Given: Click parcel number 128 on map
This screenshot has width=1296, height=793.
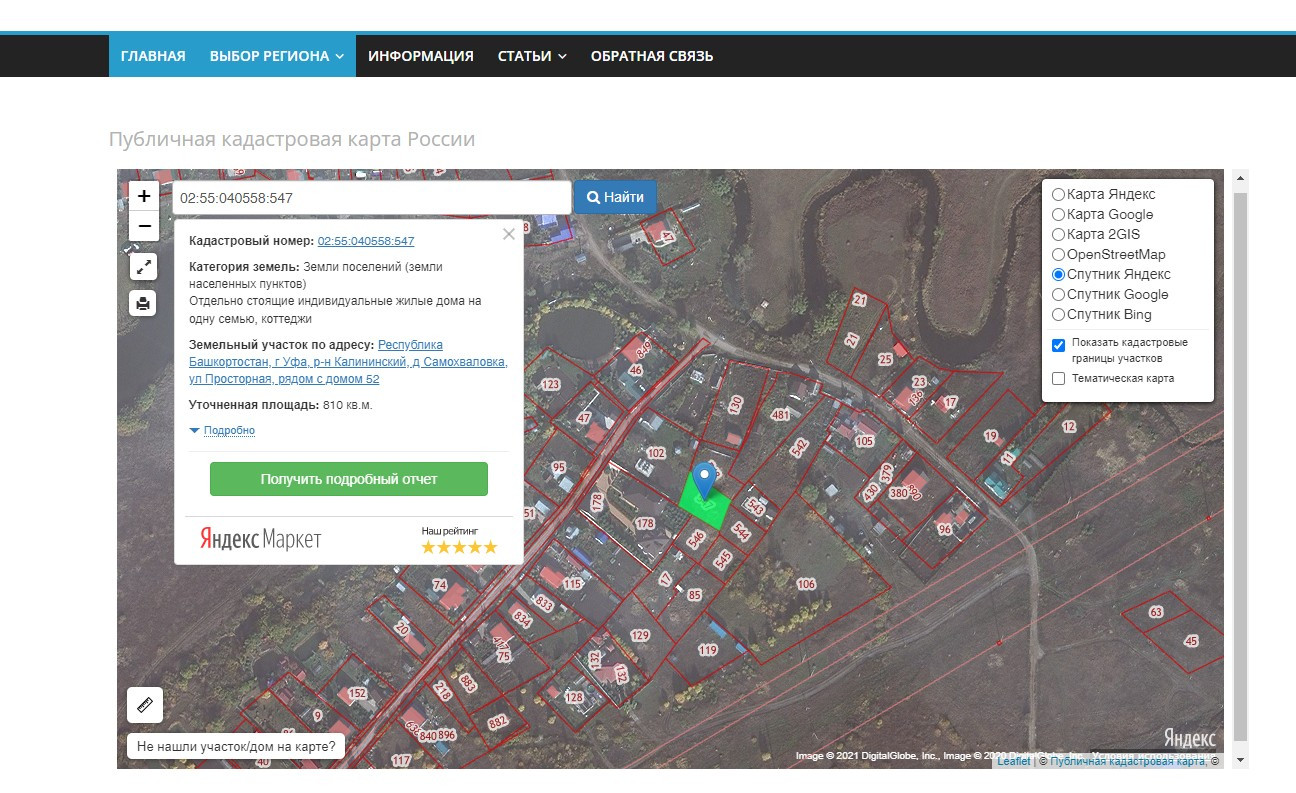Looking at the screenshot, I should pyautogui.click(x=574, y=698).
